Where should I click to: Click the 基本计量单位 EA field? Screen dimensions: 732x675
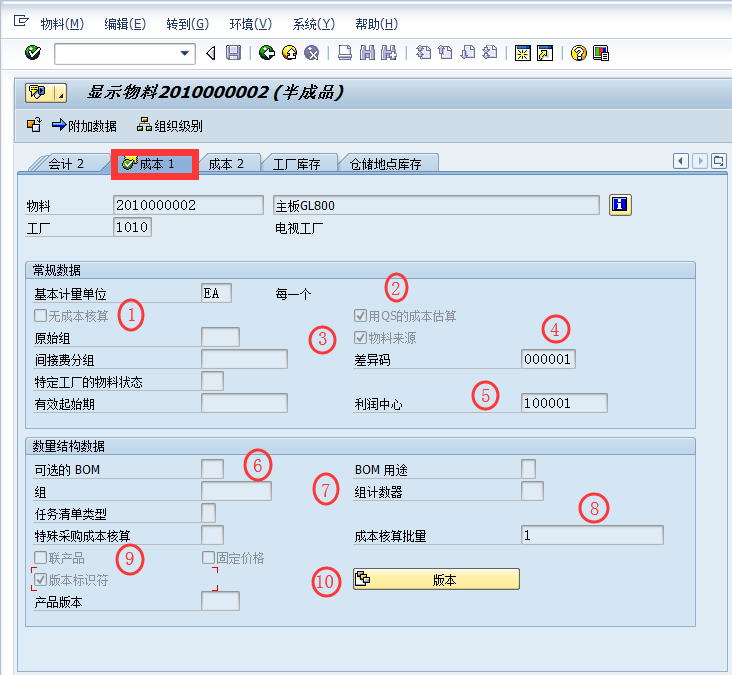pyautogui.click(x=216, y=293)
